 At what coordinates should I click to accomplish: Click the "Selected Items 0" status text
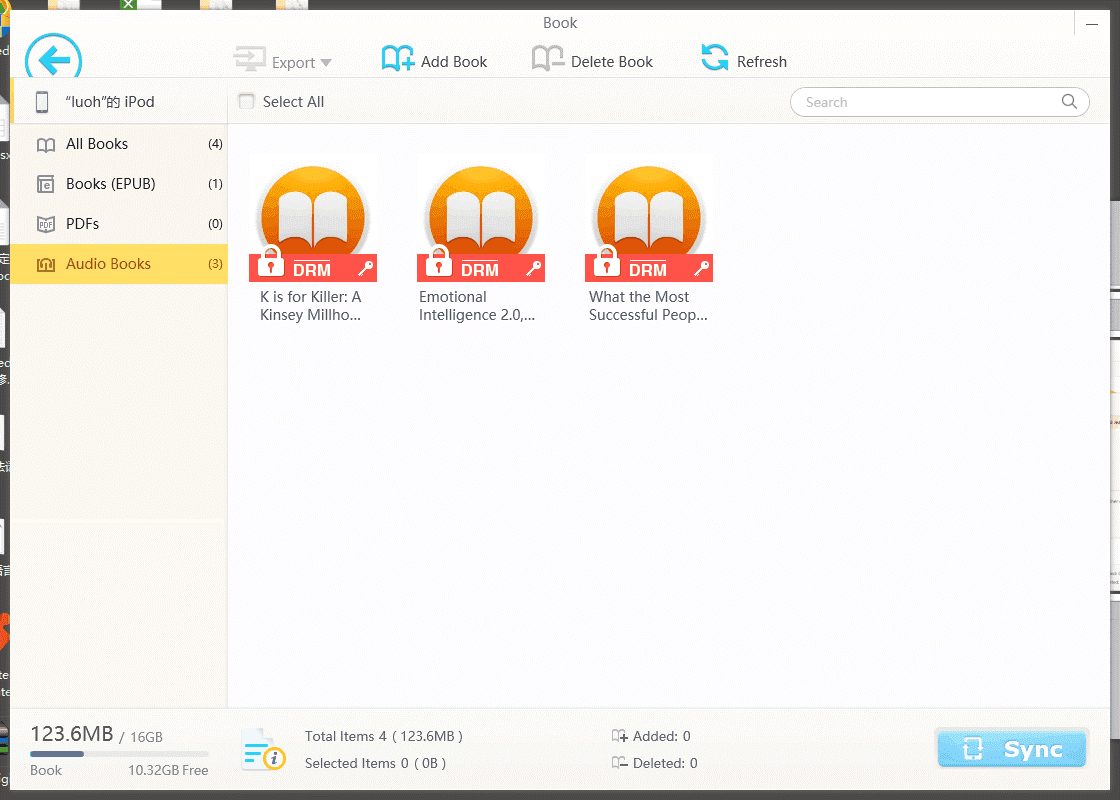pos(376,764)
